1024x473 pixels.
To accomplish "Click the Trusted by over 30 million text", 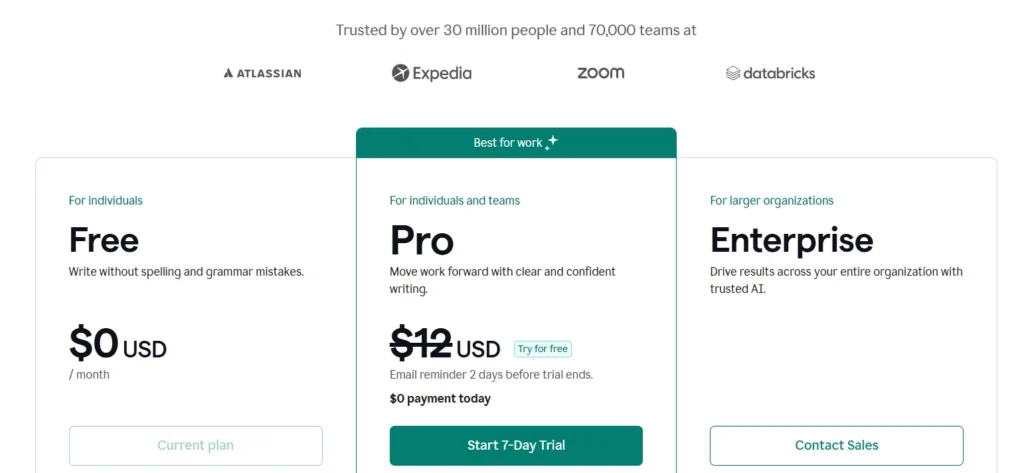I will pyautogui.click(x=516, y=30).
